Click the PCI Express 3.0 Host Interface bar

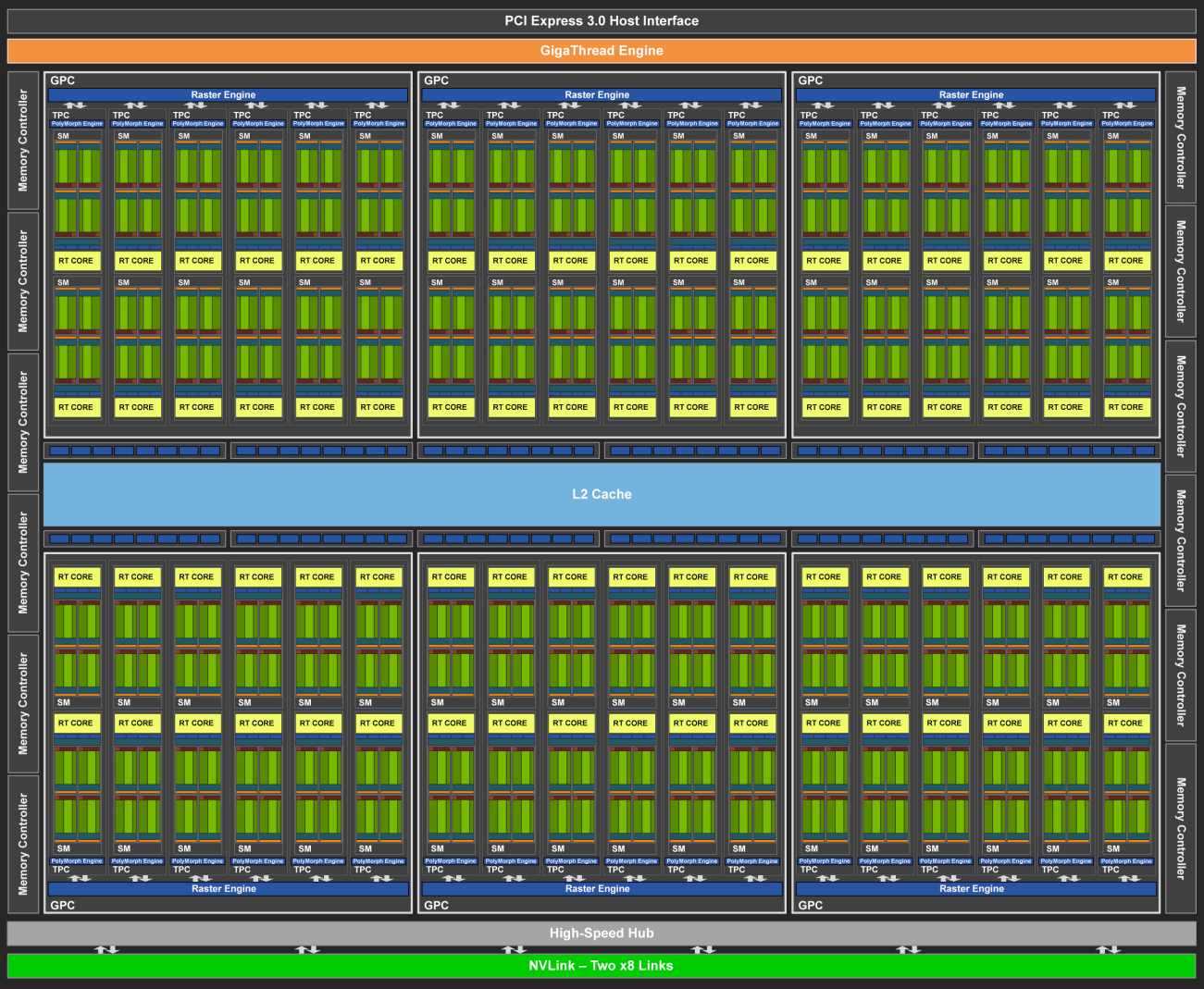(602, 20)
